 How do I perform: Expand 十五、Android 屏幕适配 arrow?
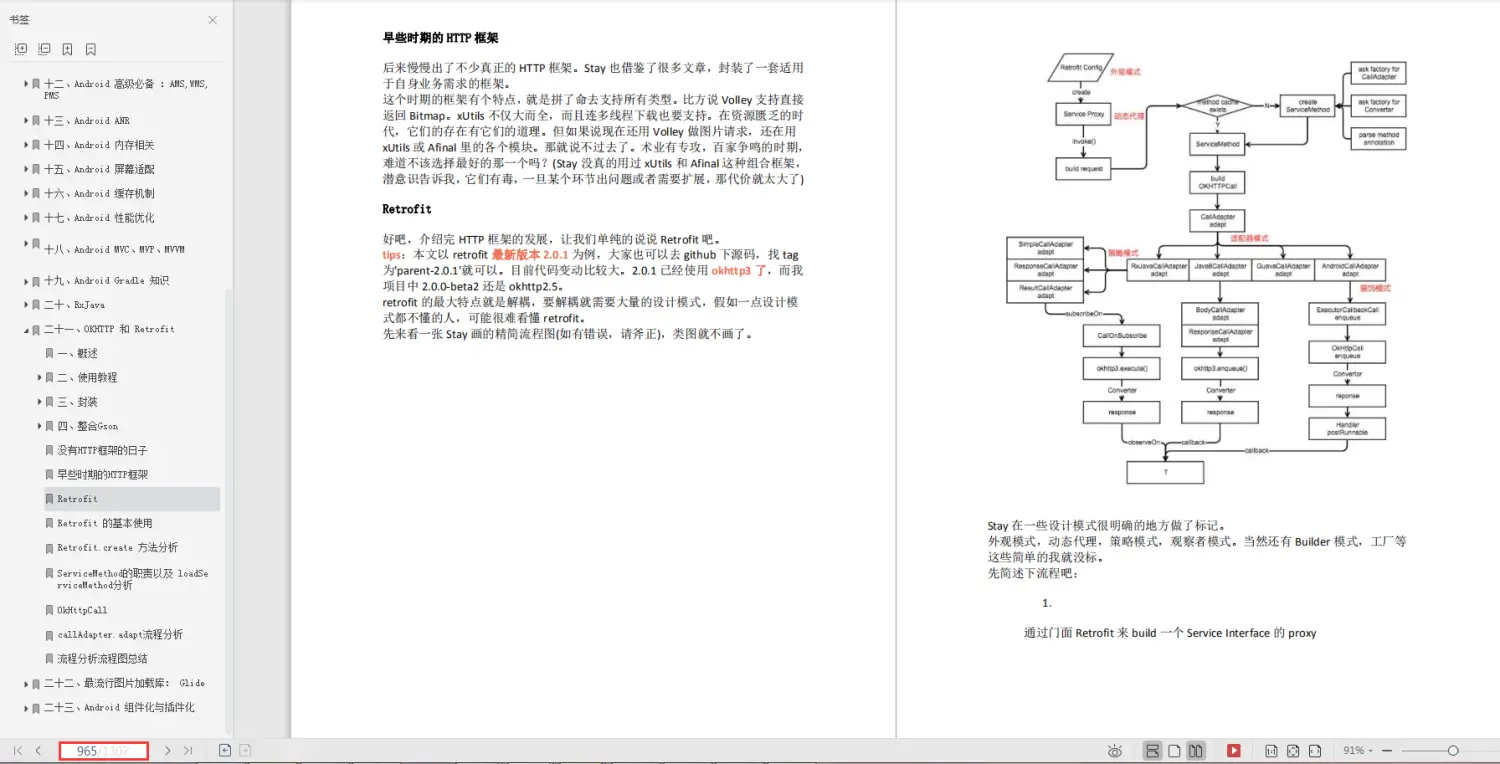[x=26, y=169]
